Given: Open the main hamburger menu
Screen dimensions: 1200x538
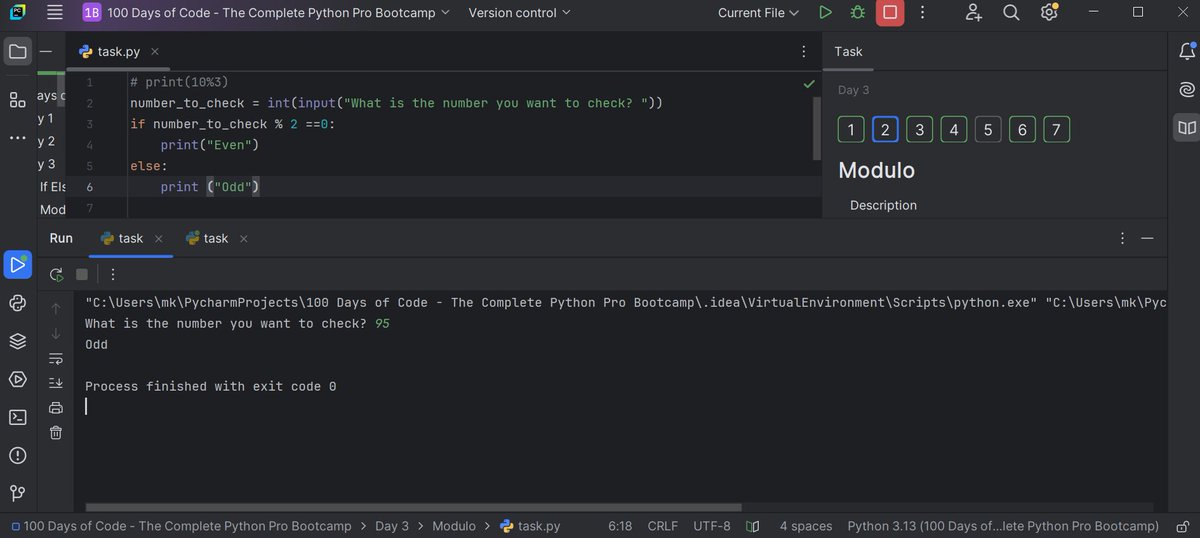Looking at the screenshot, I should point(55,13).
